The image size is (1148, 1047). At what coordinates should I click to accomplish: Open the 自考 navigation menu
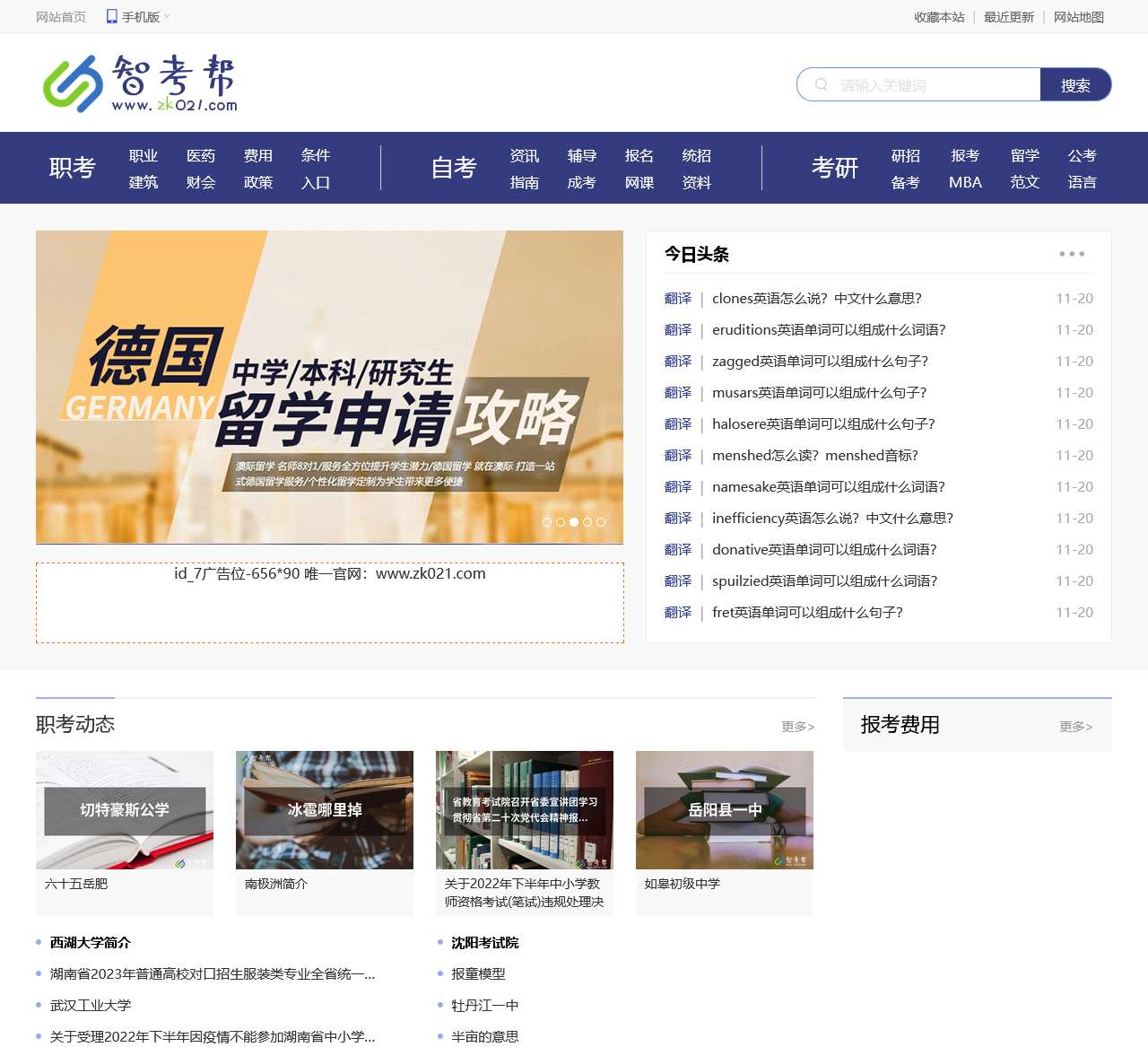tap(454, 168)
